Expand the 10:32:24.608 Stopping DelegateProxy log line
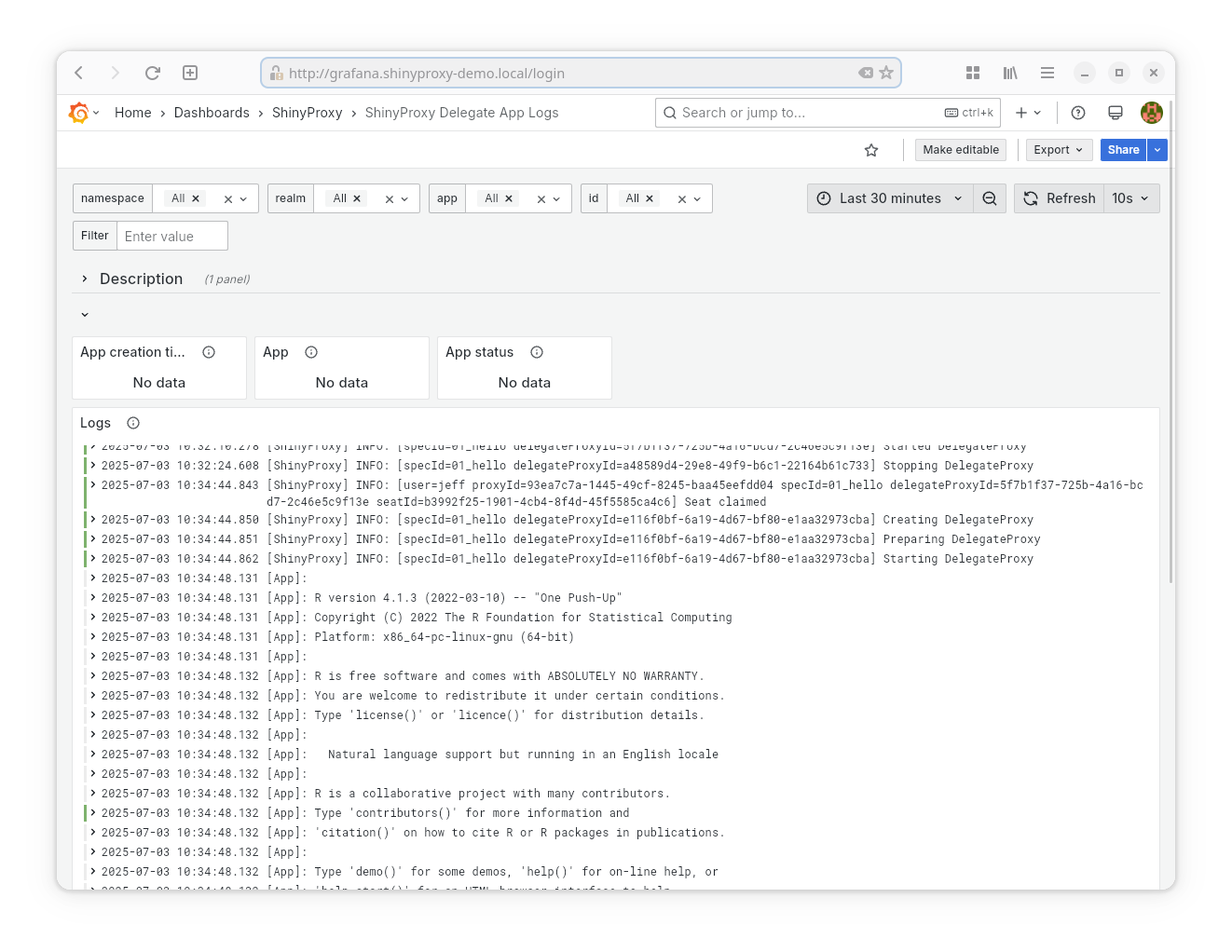 click(x=93, y=465)
